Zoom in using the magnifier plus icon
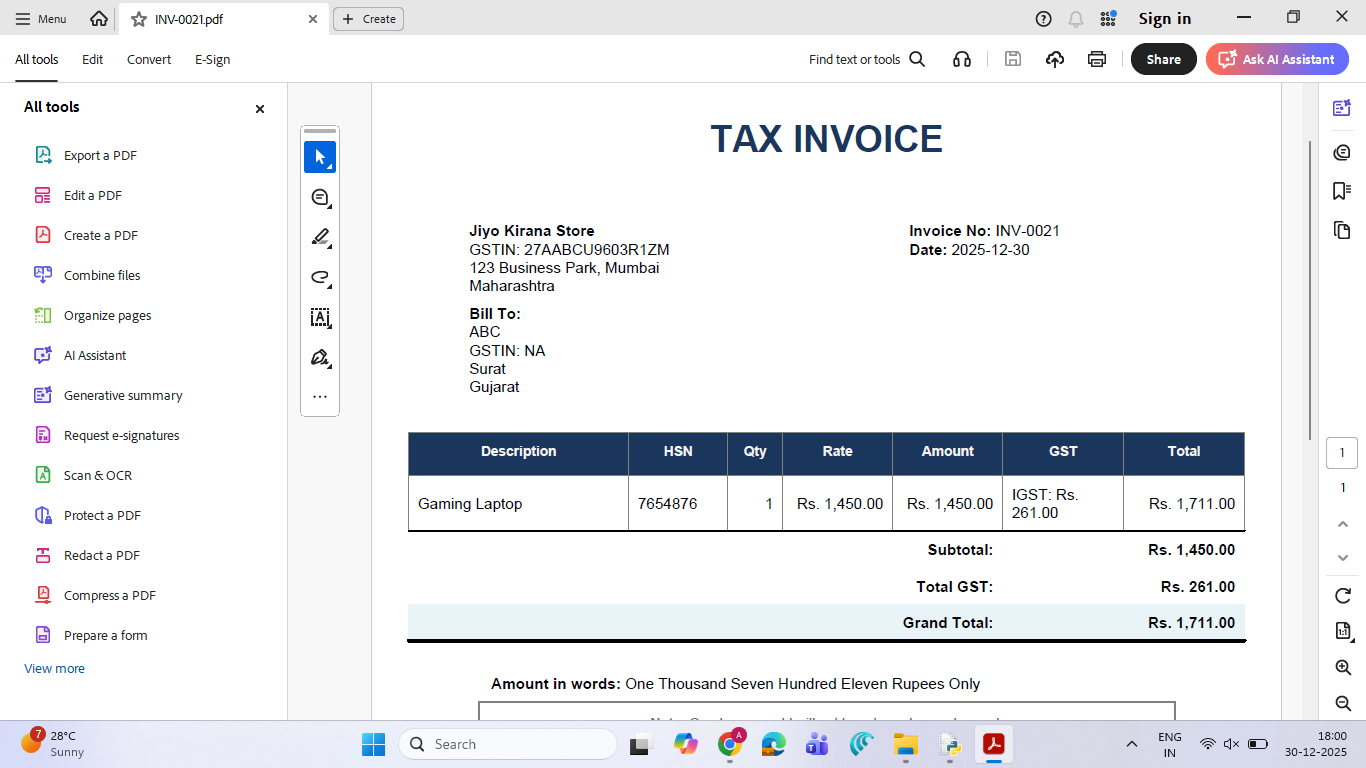Viewport: 1366px width, 768px height. pyautogui.click(x=1343, y=667)
